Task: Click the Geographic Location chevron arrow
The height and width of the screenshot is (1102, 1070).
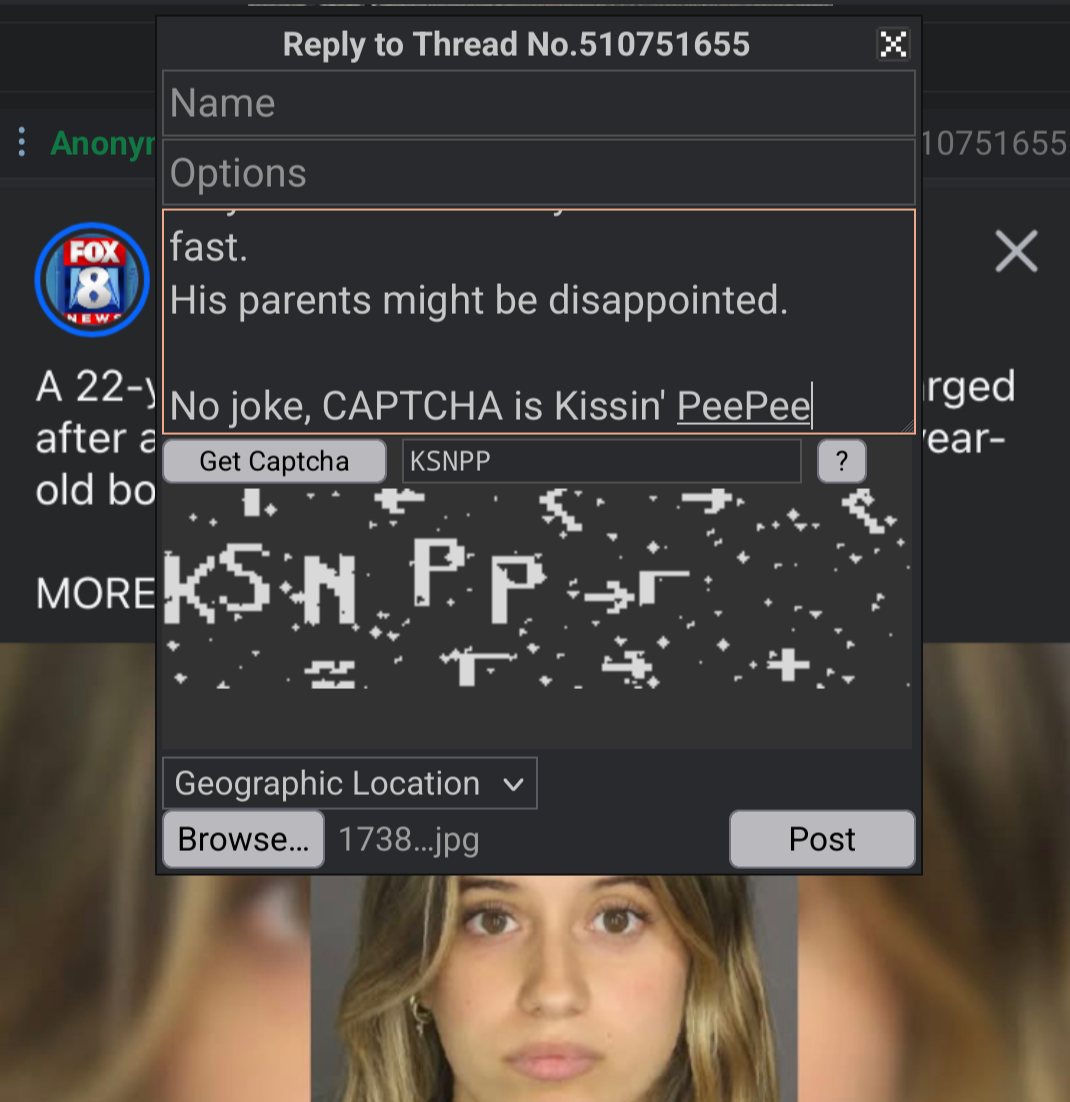Action: click(x=514, y=784)
